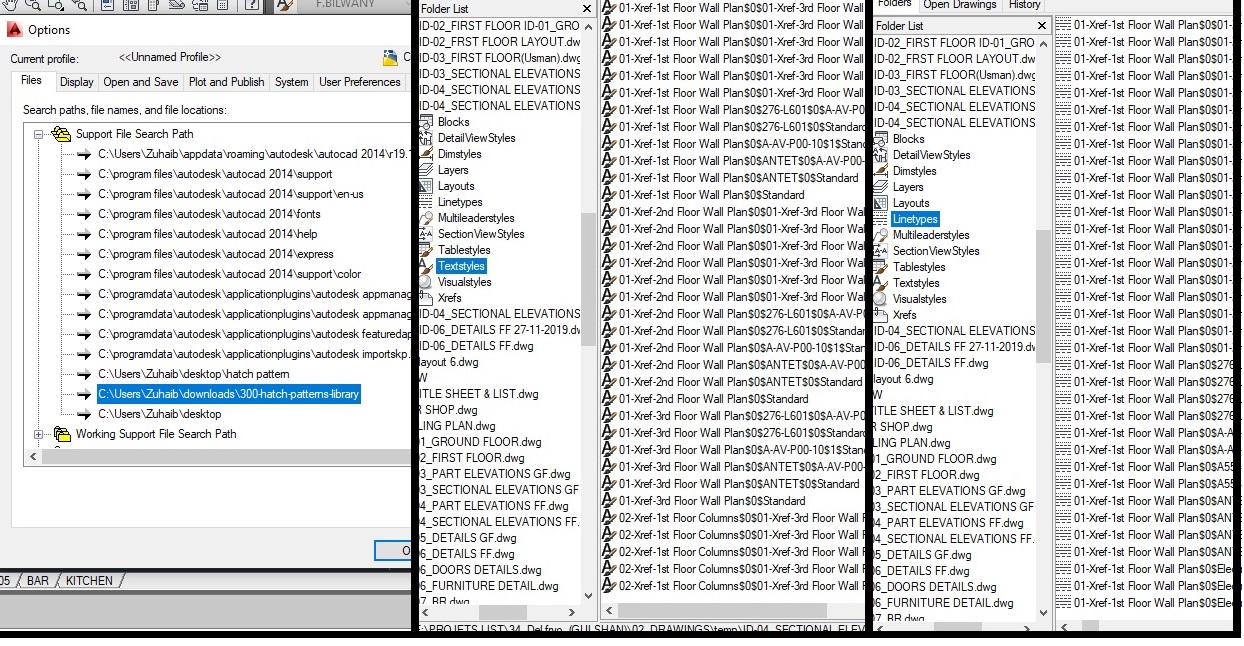Click the left arrow of Options horizontal scrollbar
1244x646 pixels.
click(x=32, y=456)
